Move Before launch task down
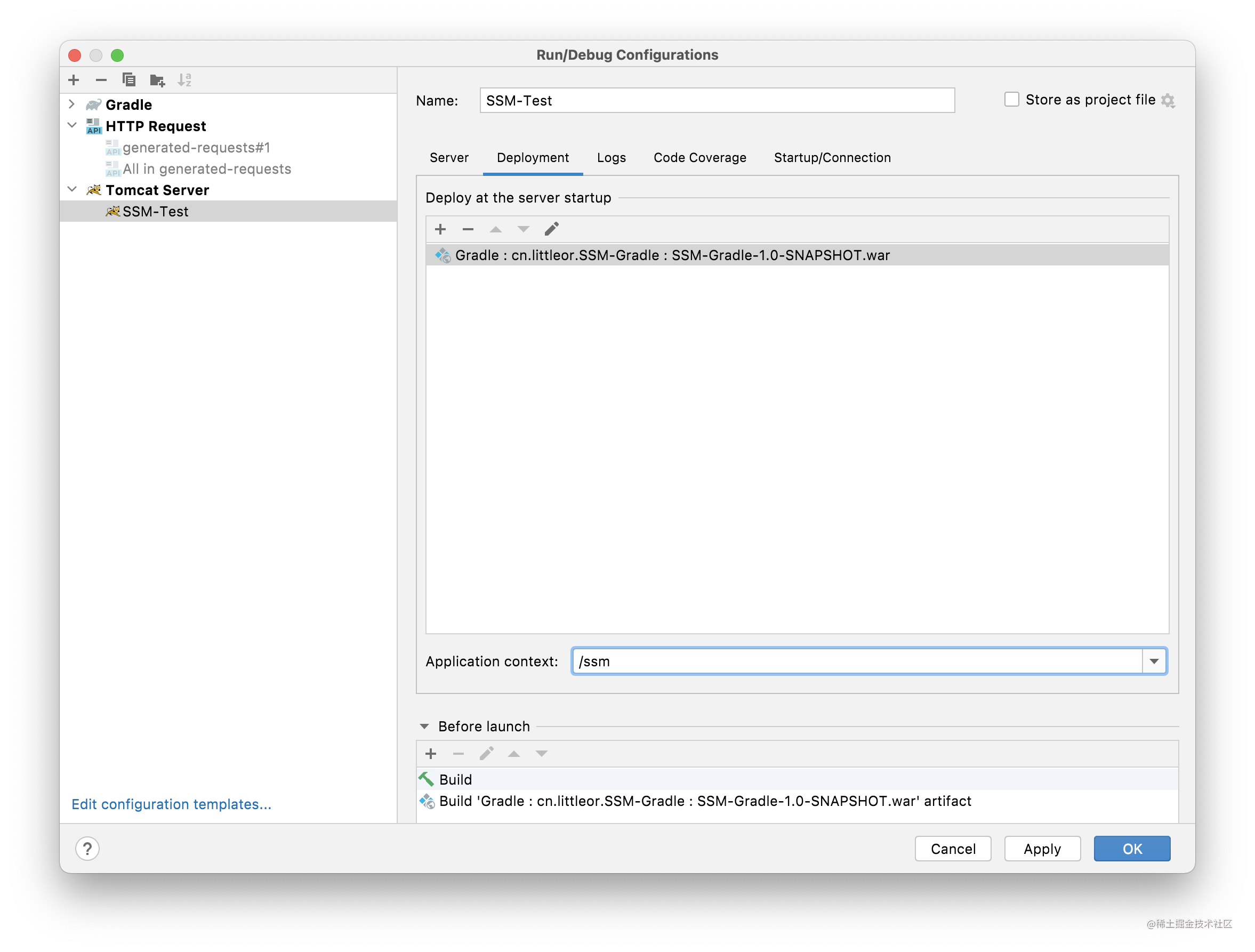 542,753
